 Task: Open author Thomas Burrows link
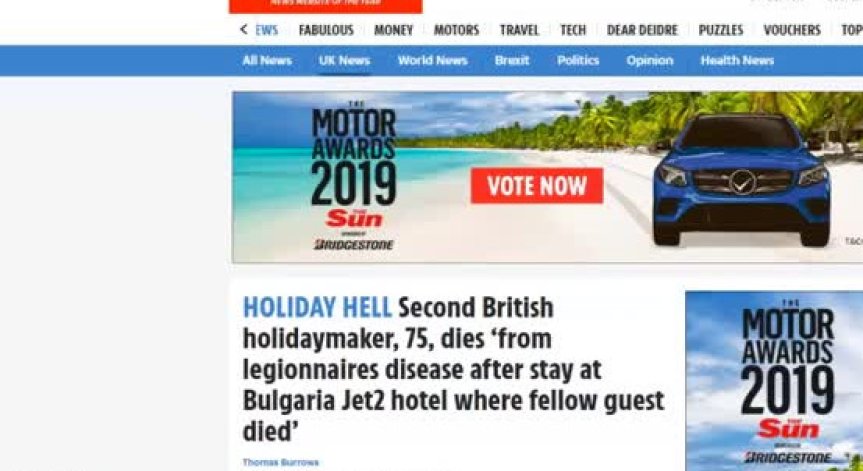point(281,462)
